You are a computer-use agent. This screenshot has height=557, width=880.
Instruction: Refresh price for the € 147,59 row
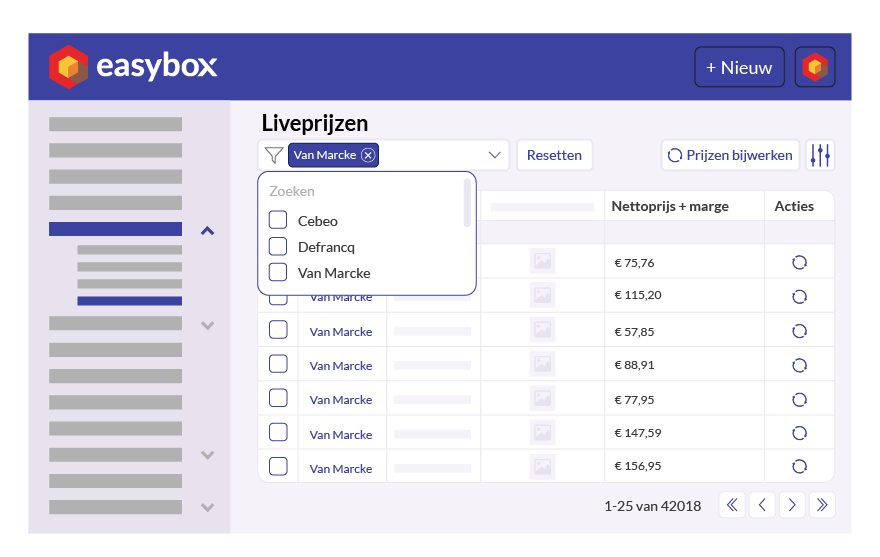click(799, 433)
